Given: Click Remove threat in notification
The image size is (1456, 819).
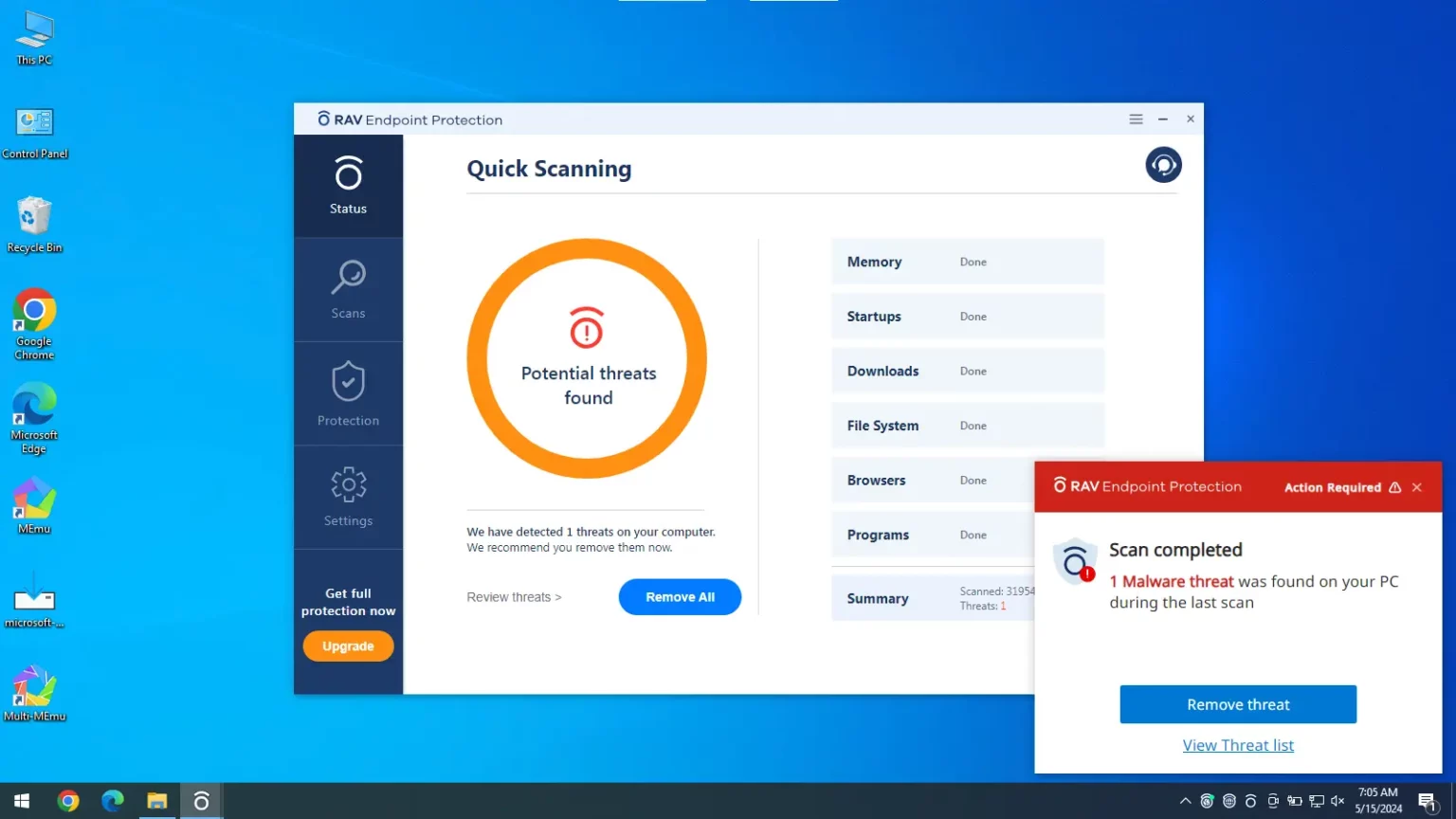Looking at the screenshot, I should click(x=1237, y=704).
